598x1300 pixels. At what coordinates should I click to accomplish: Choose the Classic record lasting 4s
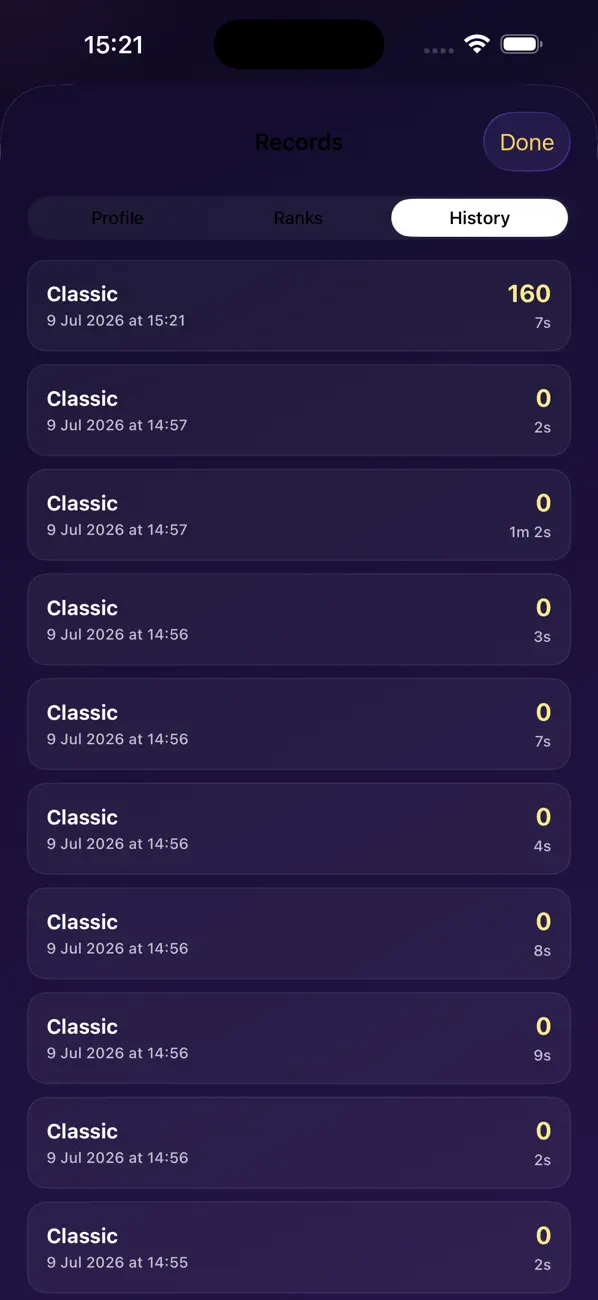299,829
